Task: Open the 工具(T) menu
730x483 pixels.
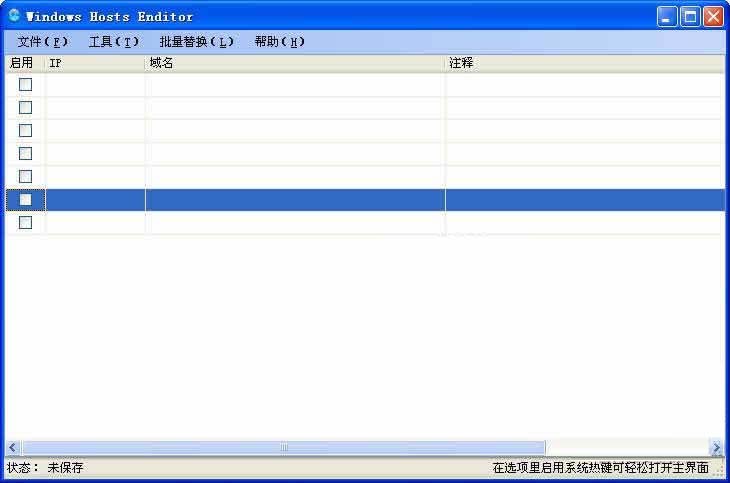Action: 113,42
